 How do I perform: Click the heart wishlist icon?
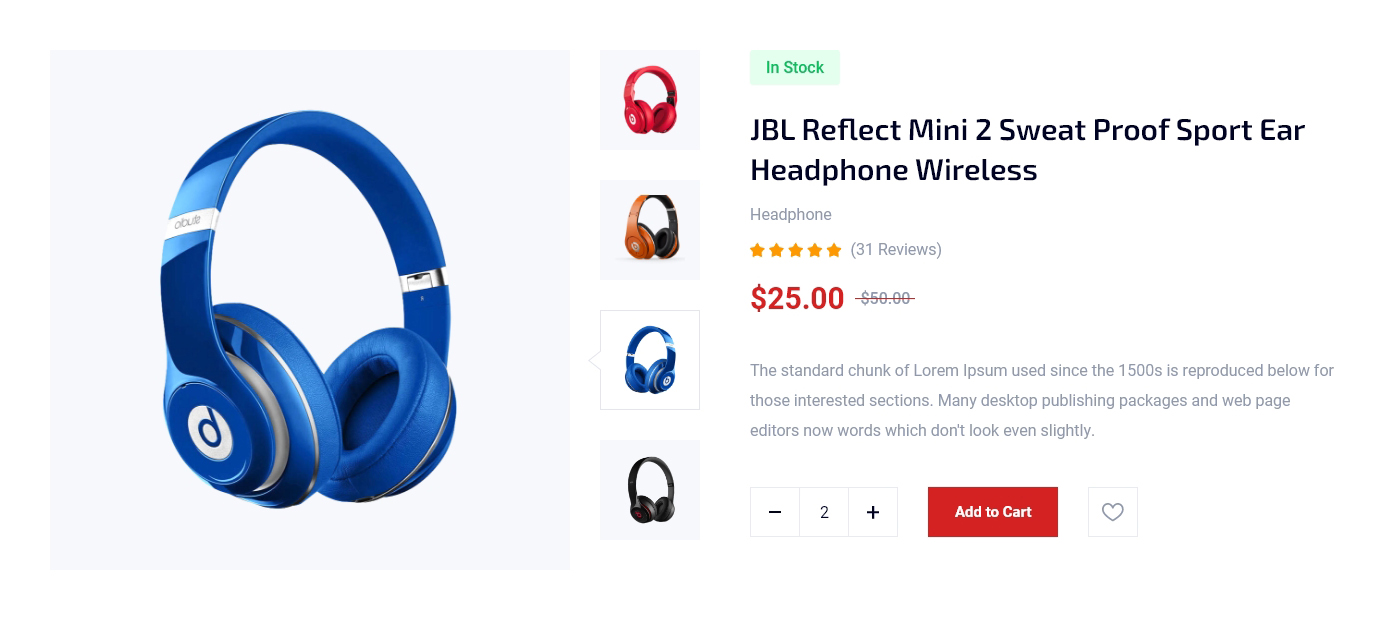click(1113, 512)
